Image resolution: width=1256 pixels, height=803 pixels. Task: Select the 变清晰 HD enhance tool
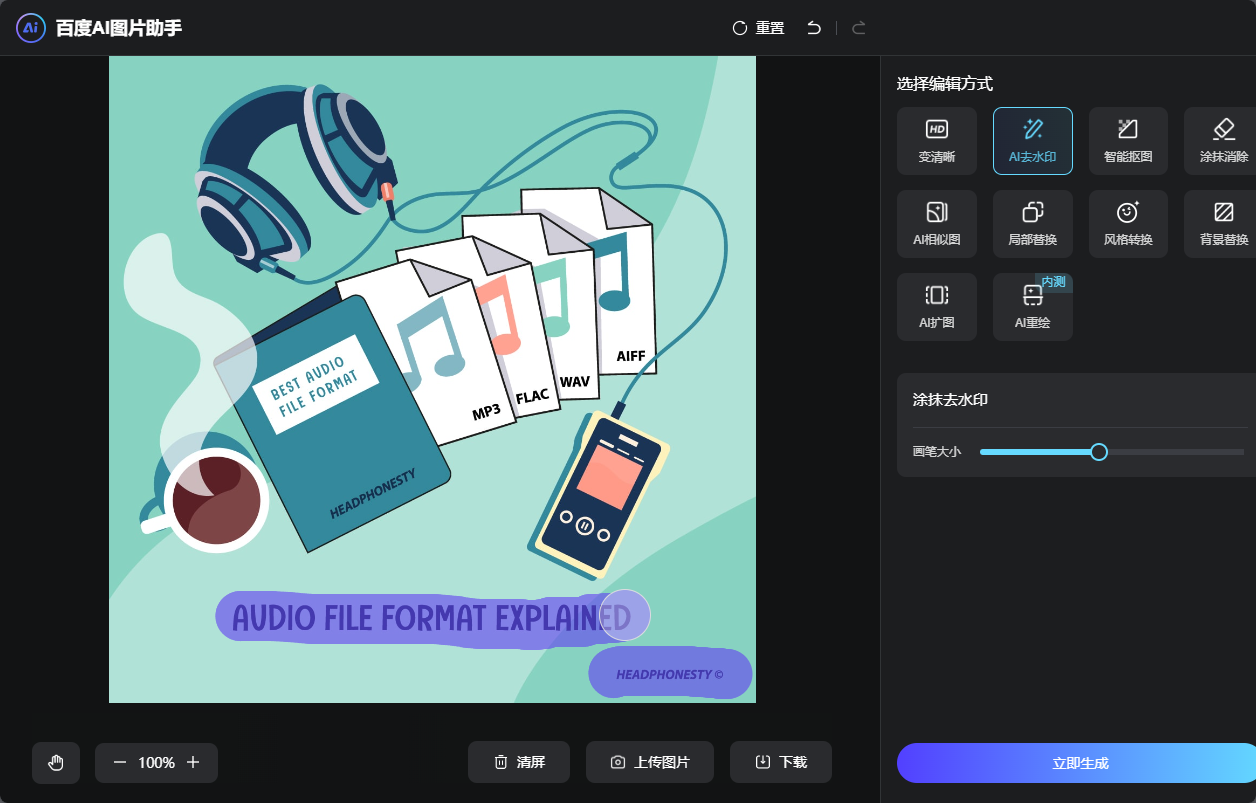tap(936, 141)
